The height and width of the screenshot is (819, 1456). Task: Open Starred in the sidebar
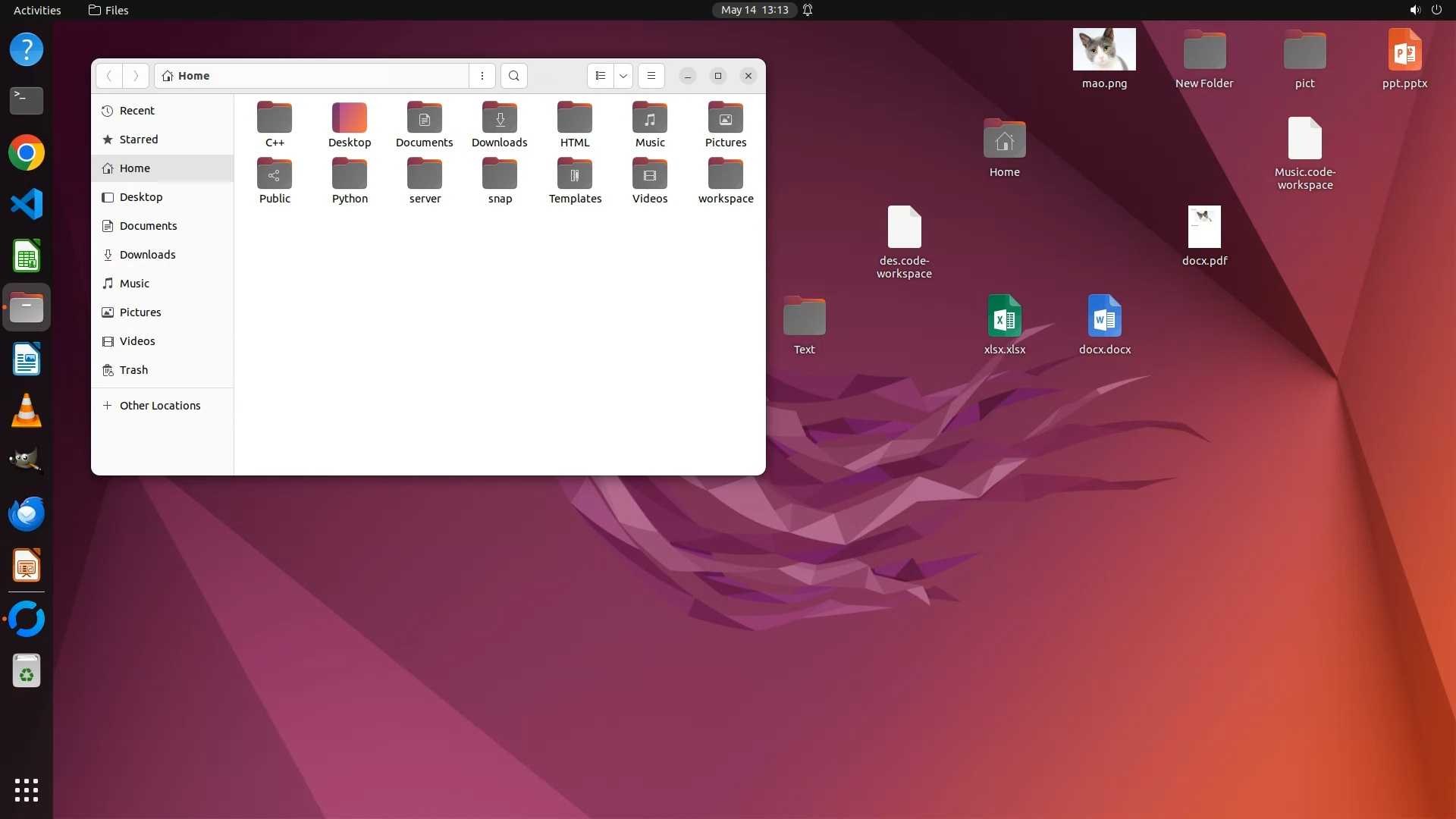(x=139, y=140)
